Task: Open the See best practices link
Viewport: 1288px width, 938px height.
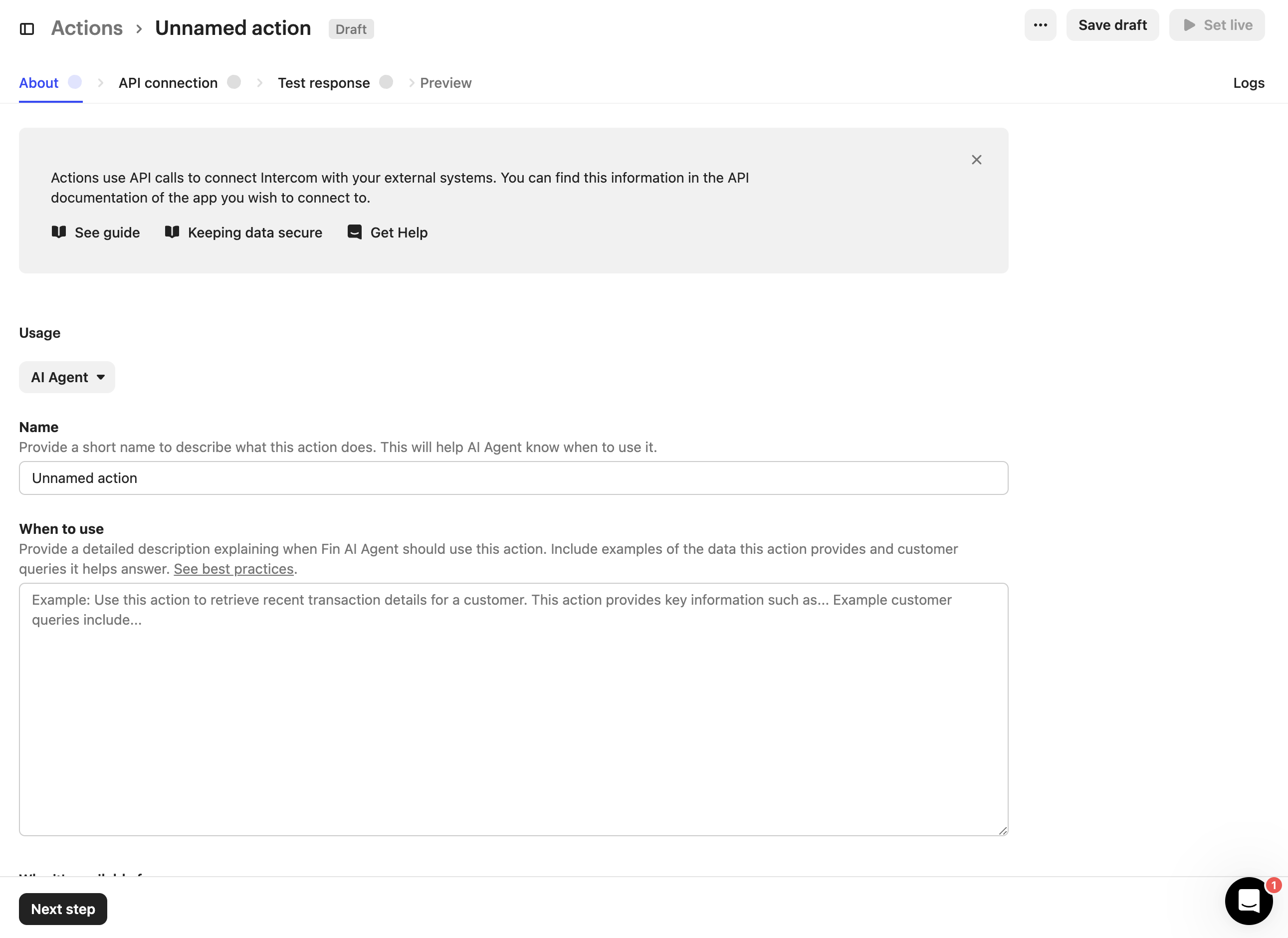Action: 233,569
